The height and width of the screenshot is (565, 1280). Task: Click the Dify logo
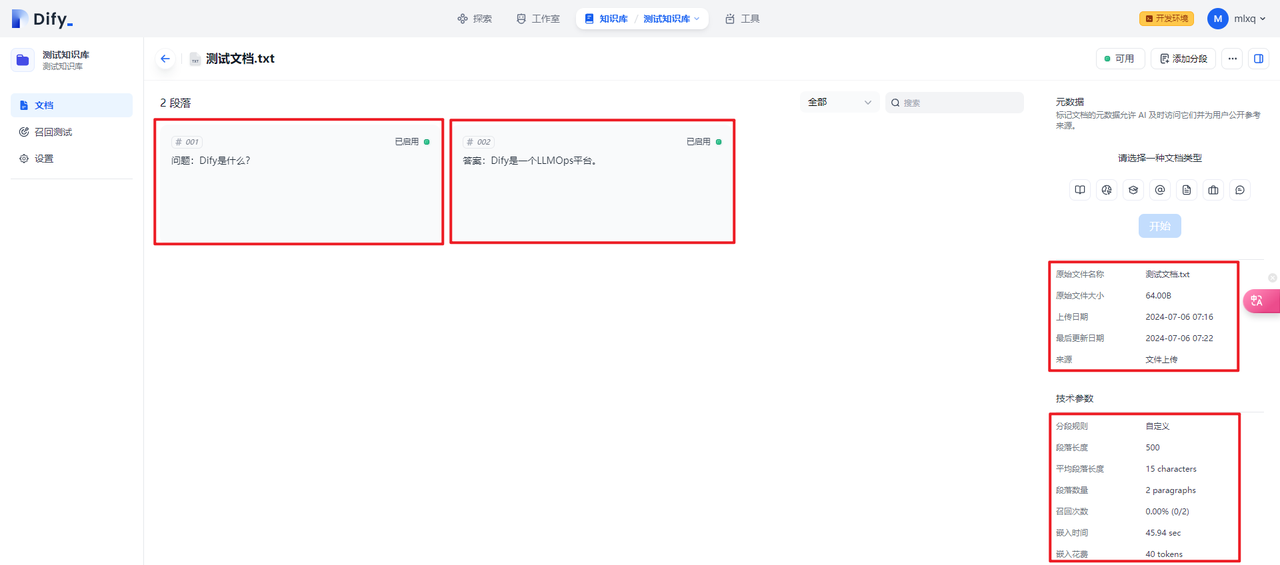pyautogui.click(x=42, y=18)
